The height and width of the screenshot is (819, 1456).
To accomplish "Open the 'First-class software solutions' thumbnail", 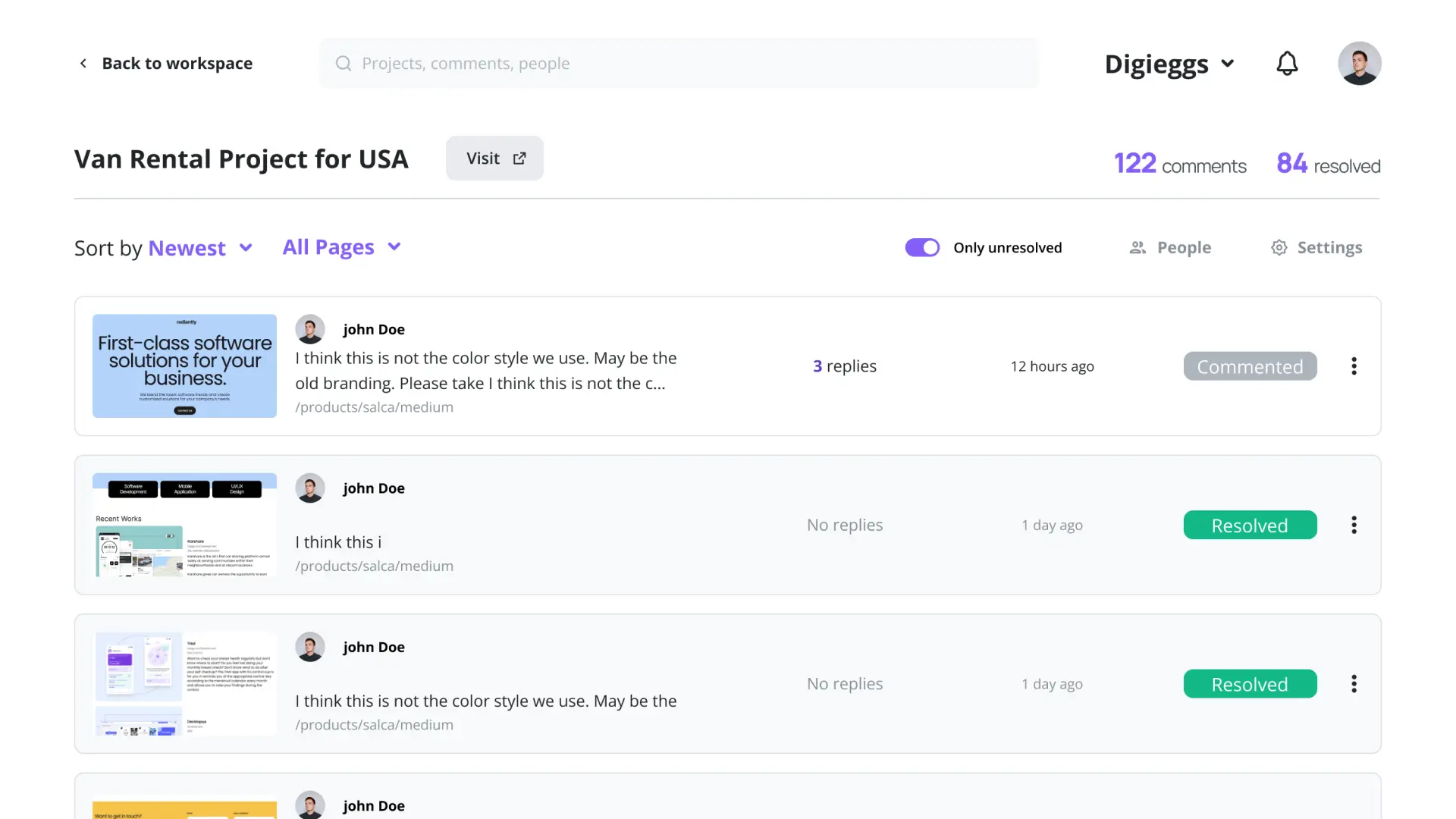I will coord(184,366).
